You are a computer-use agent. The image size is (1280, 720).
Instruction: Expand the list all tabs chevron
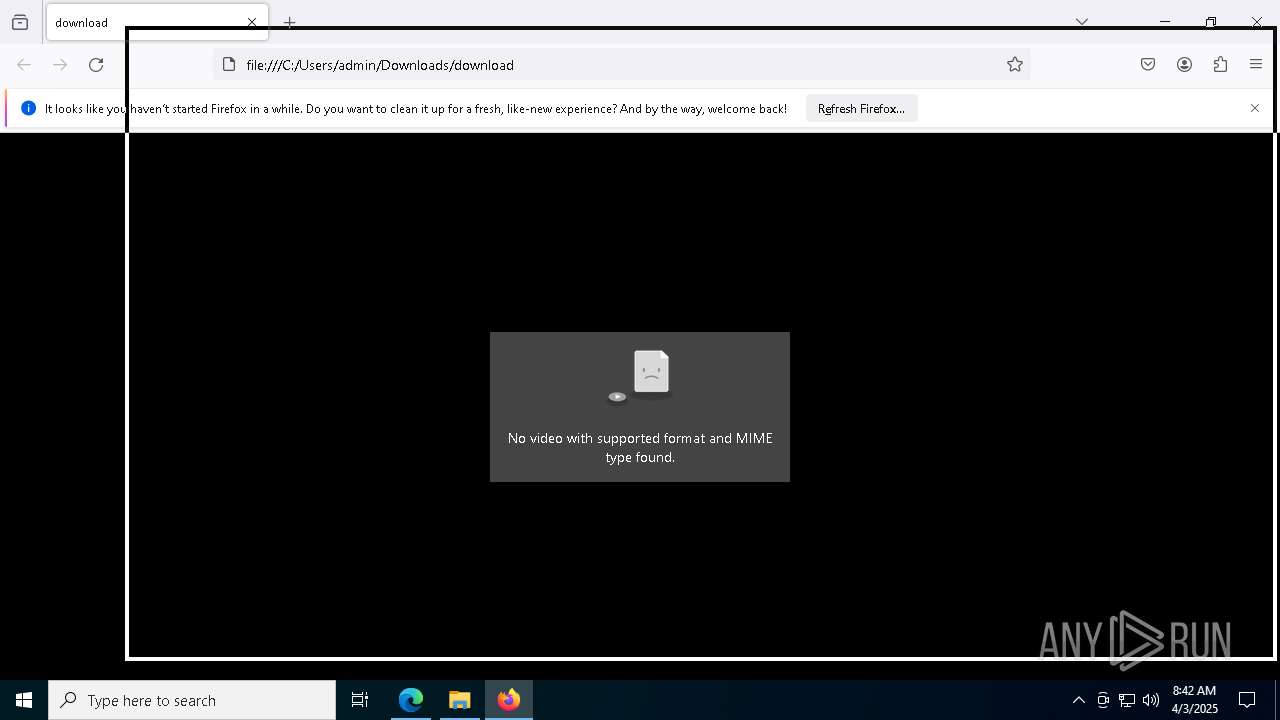(1082, 21)
